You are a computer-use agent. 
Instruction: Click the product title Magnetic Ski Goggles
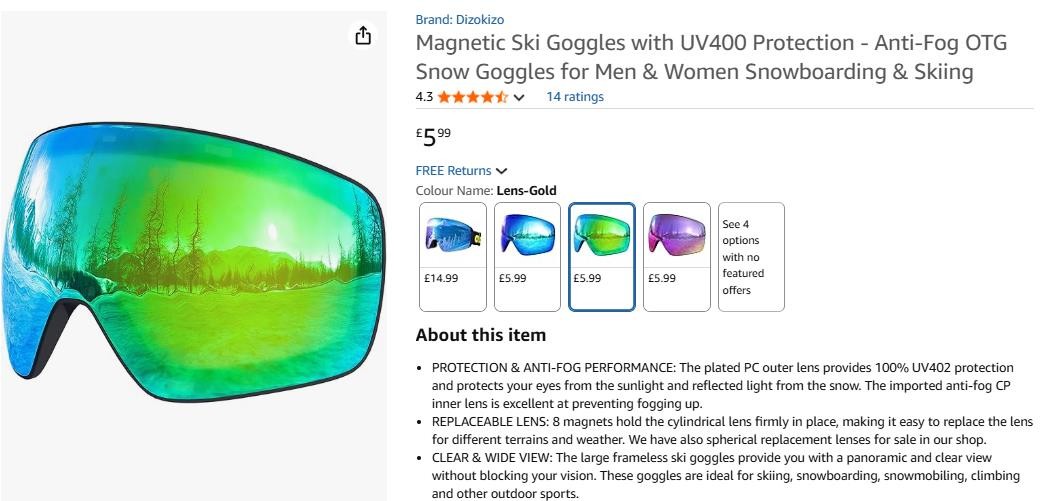tap(711, 57)
